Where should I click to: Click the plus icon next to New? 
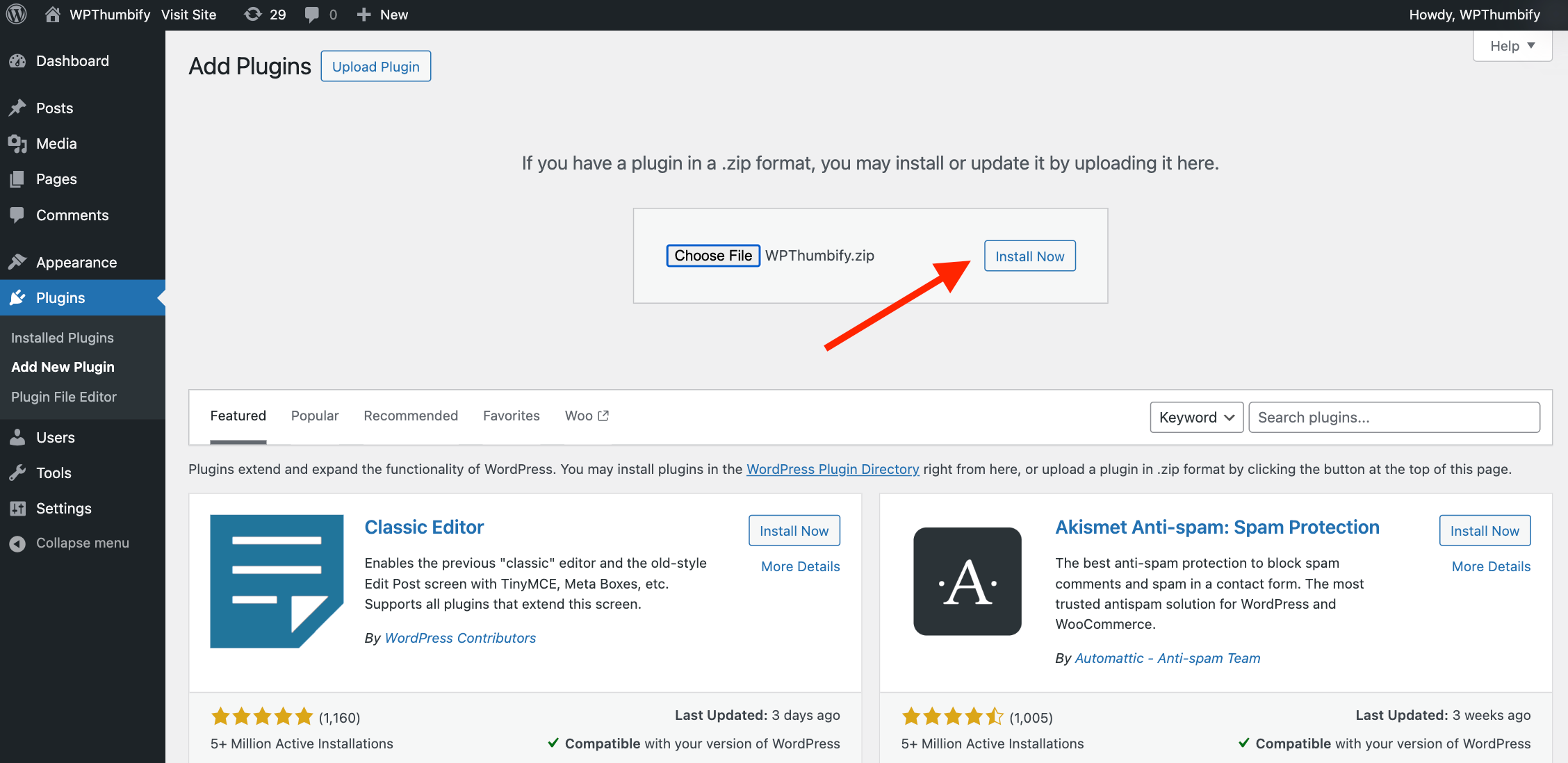click(364, 15)
